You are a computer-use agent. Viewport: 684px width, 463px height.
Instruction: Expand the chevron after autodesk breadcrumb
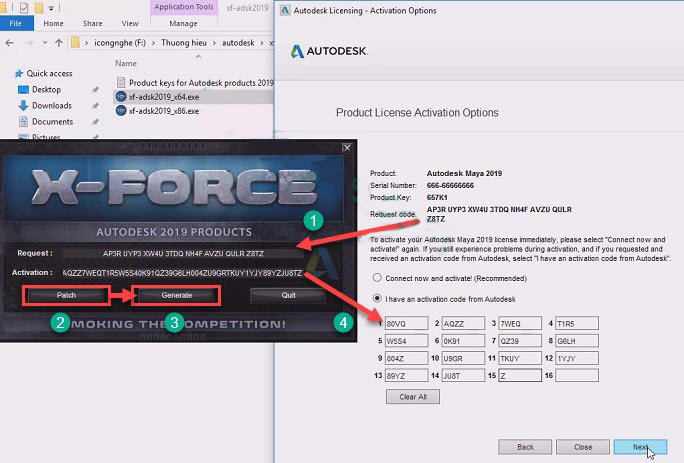pyautogui.click(x=262, y=43)
